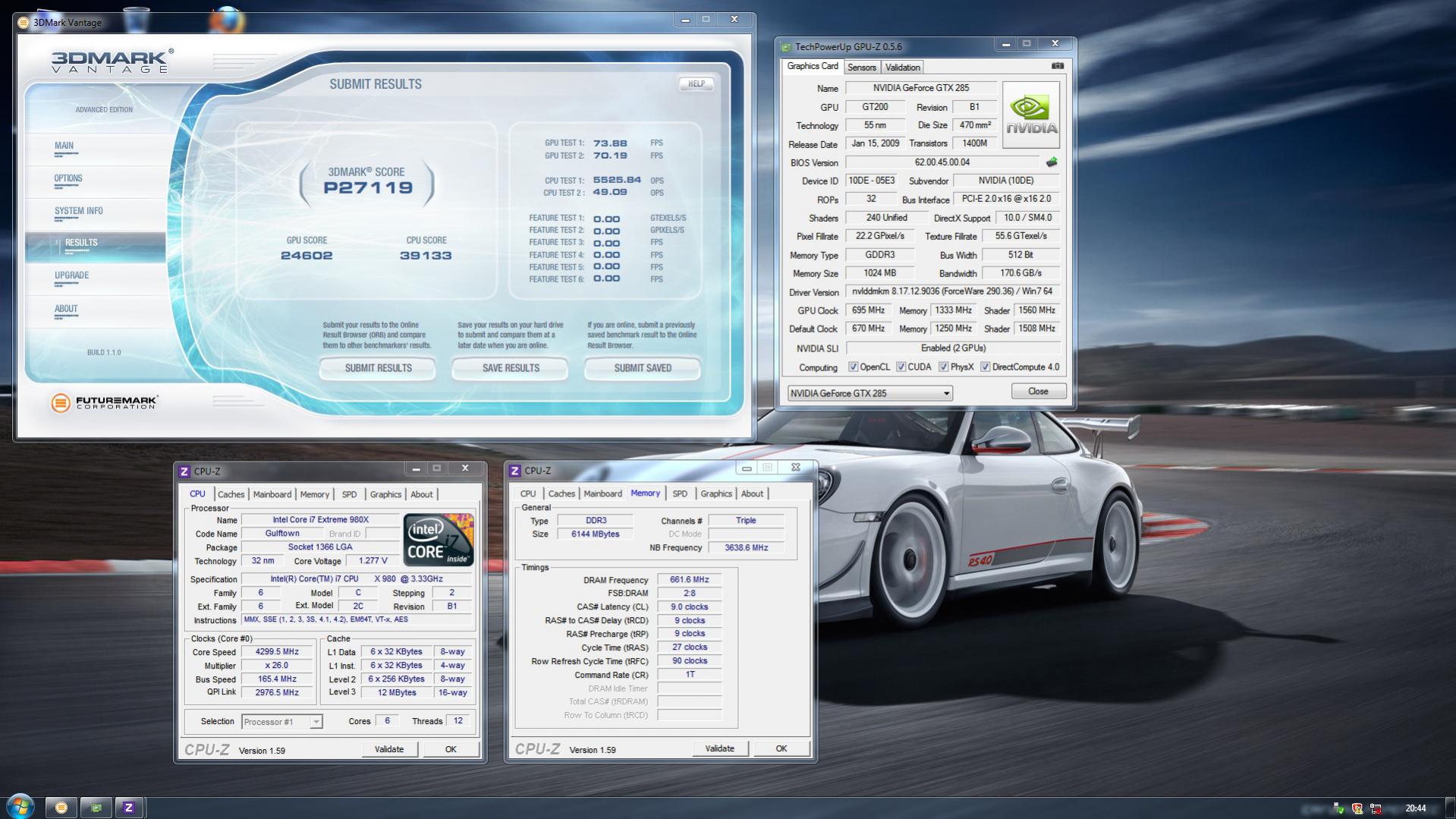Click the 3DMark Vantage taskbar button
This screenshot has width=1456, height=819.
pyautogui.click(x=61, y=808)
